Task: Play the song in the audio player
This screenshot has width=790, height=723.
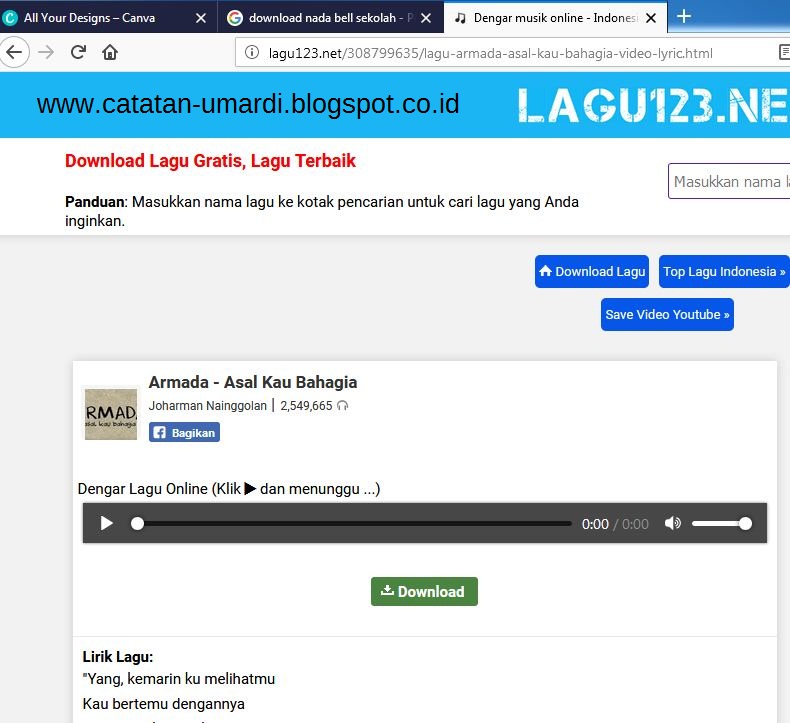Action: click(x=106, y=523)
